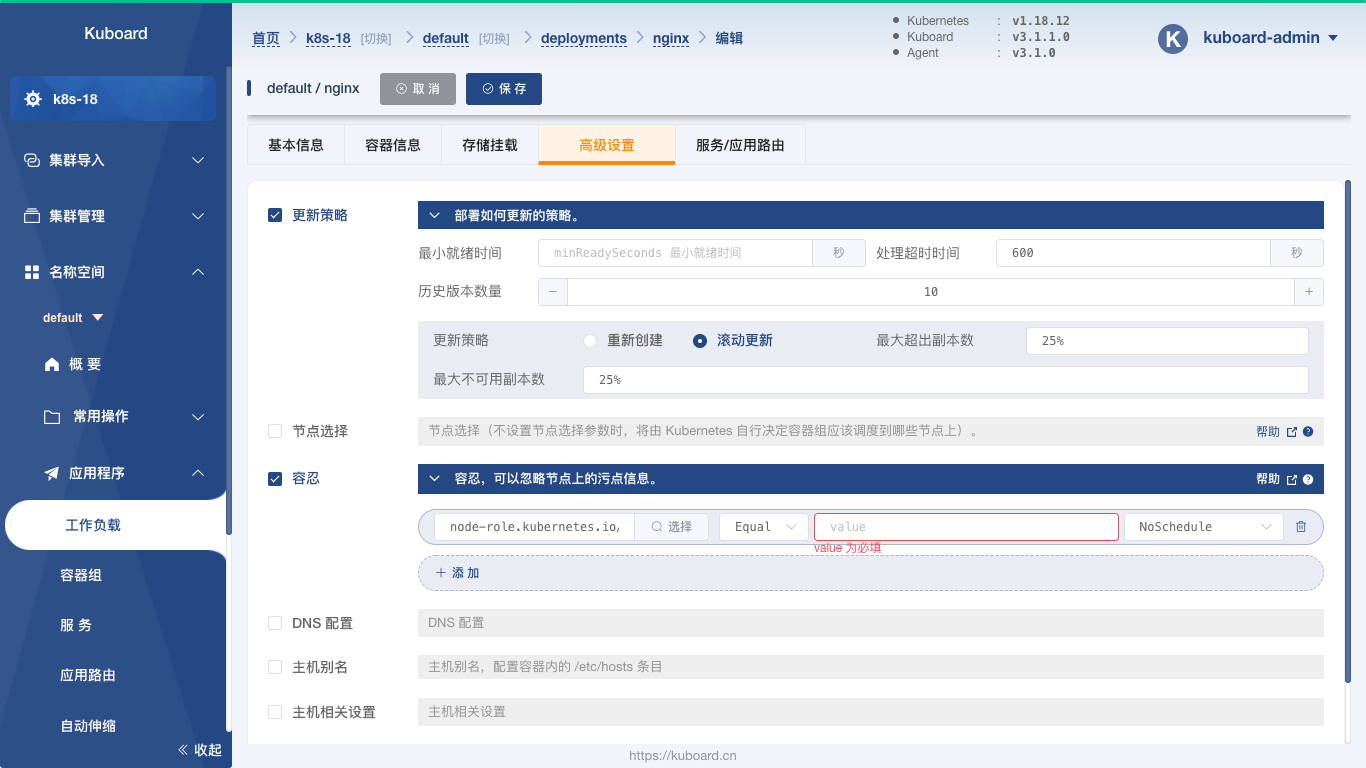Switch to the 服务/应用路由 tab
This screenshot has width=1366, height=768.
pyautogui.click(x=740, y=145)
